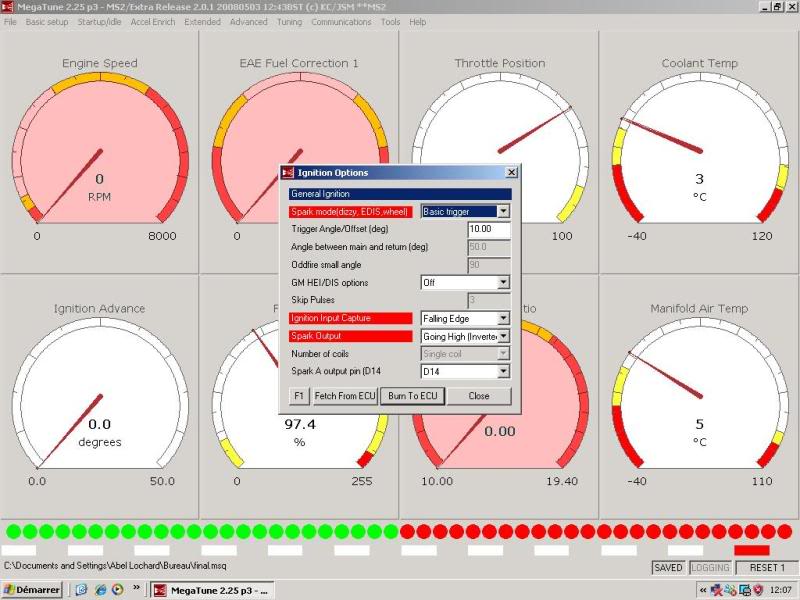800x600 pixels.
Task: Click the red indicator bar above RESET 1
Action: tap(752, 550)
